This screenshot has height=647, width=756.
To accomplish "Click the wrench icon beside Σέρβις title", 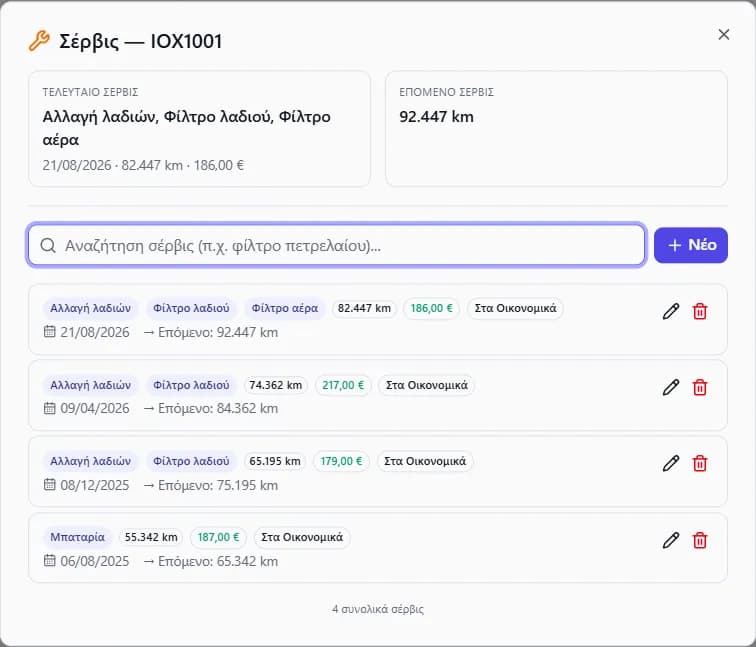I will (x=39, y=41).
